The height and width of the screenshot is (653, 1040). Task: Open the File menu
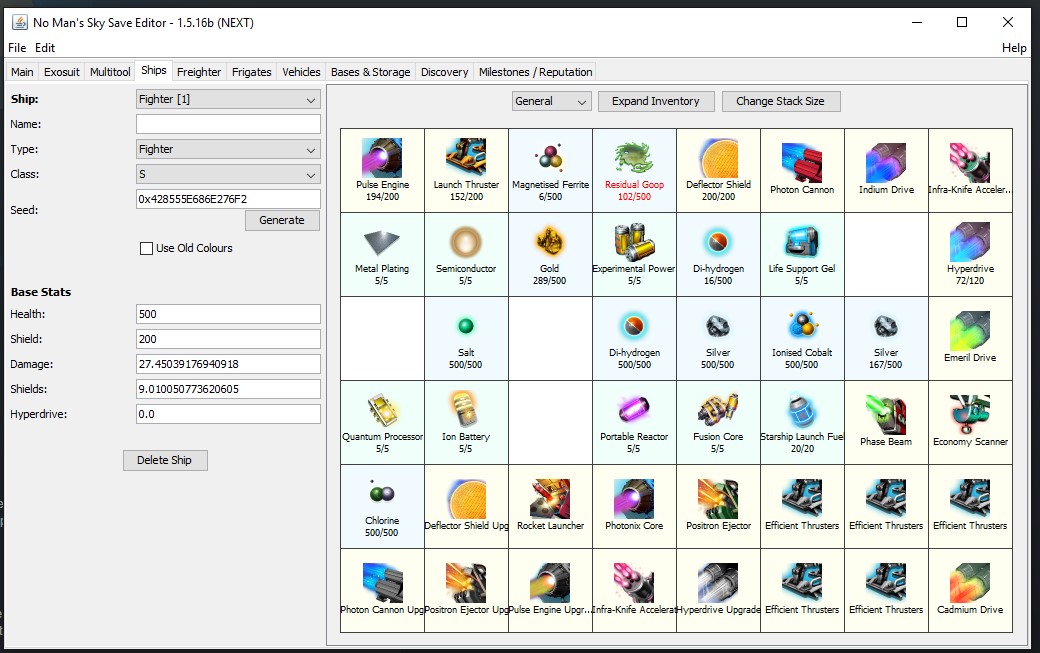[17, 48]
